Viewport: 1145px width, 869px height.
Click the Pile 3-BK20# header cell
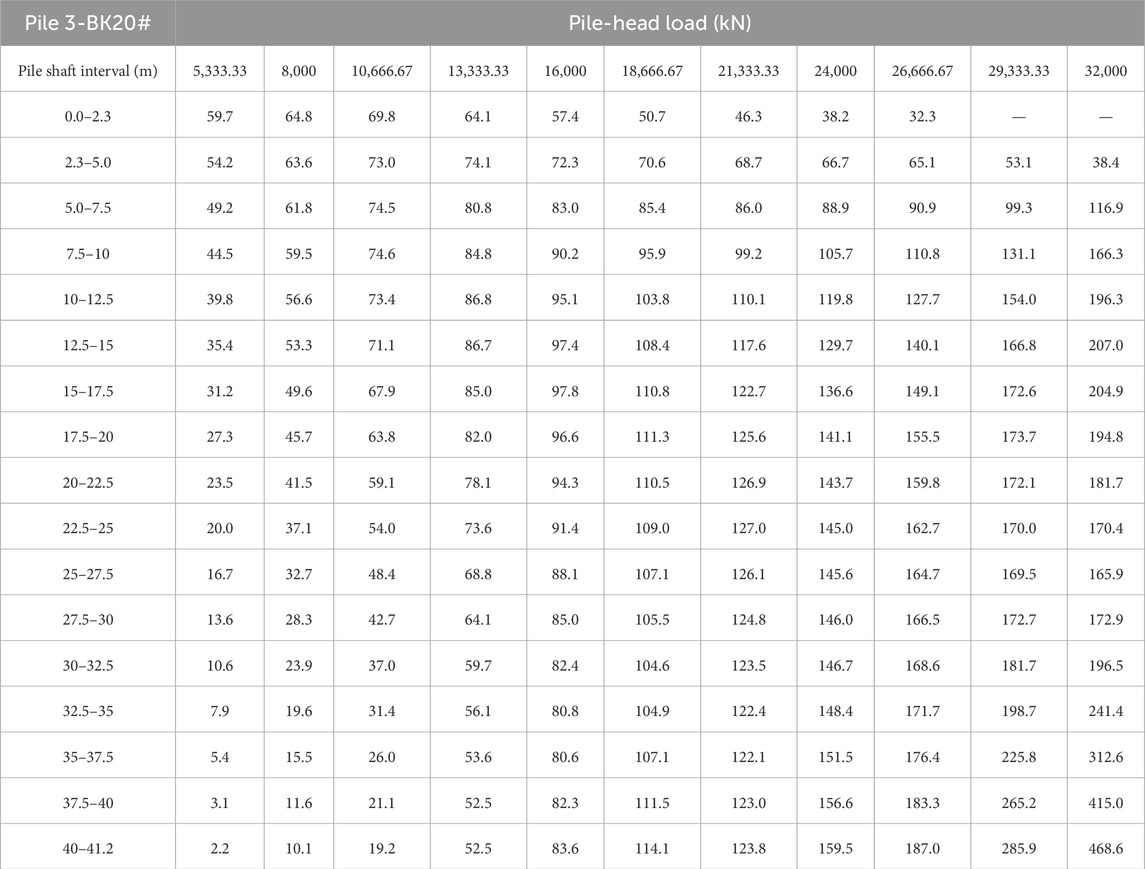tap(88, 23)
